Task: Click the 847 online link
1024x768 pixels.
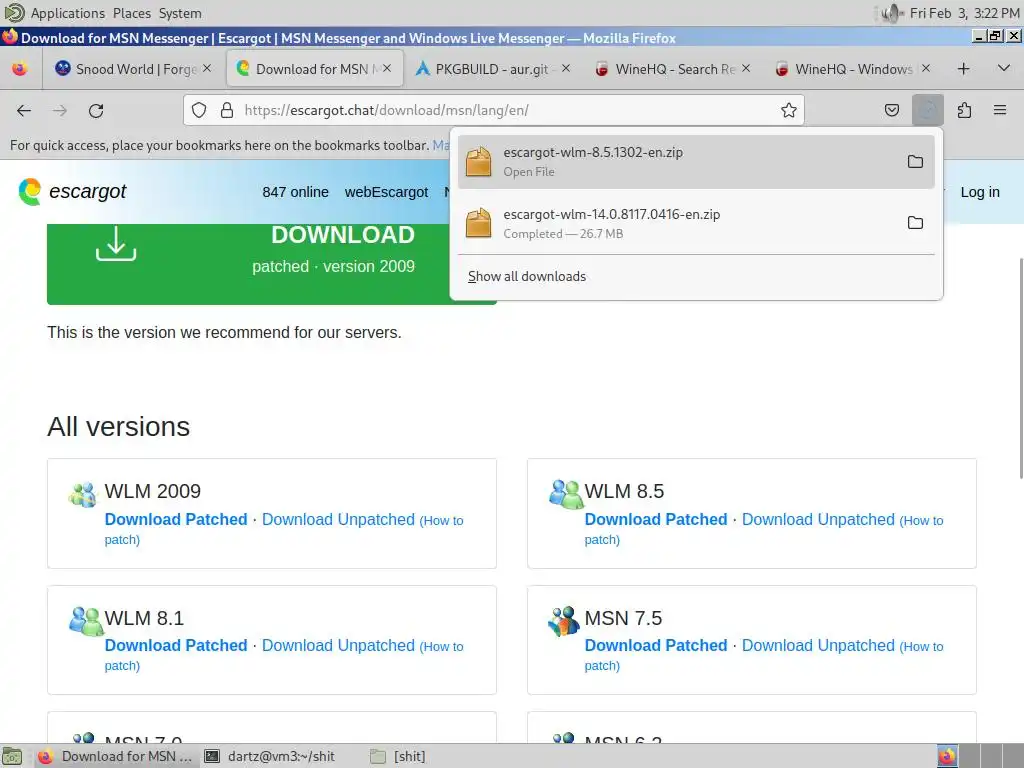Action: [295, 192]
